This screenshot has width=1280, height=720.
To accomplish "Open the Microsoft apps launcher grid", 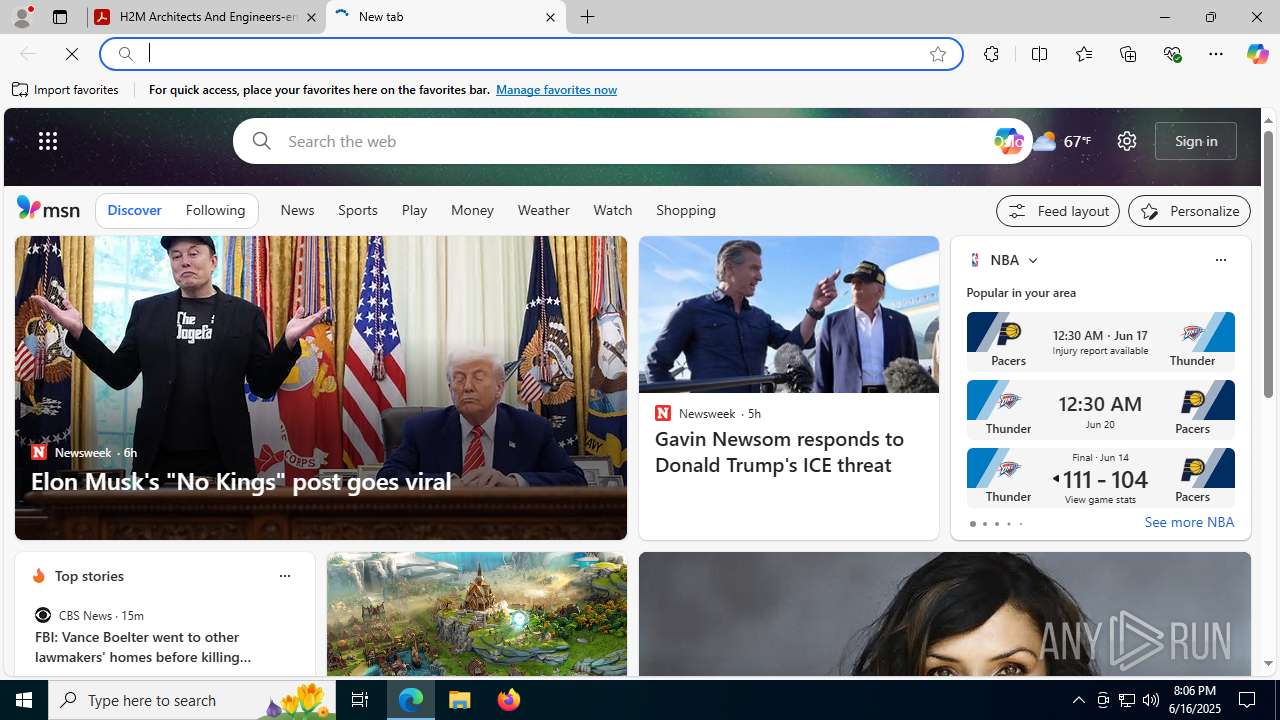I will pyautogui.click(x=48, y=141).
